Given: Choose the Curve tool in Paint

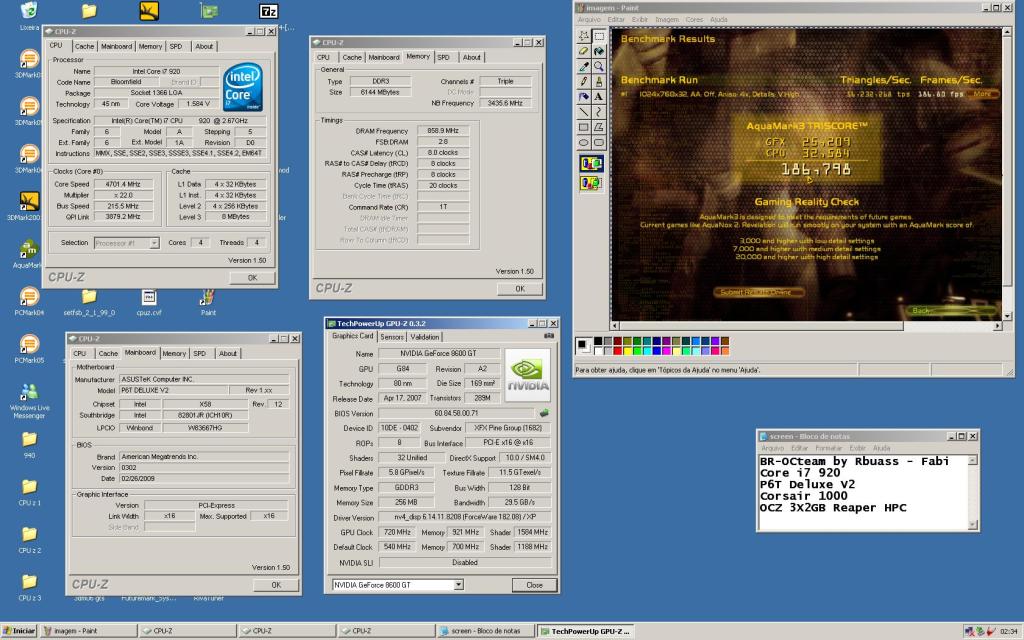Looking at the screenshot, I should pyautogui.click(x=599, y=112).
